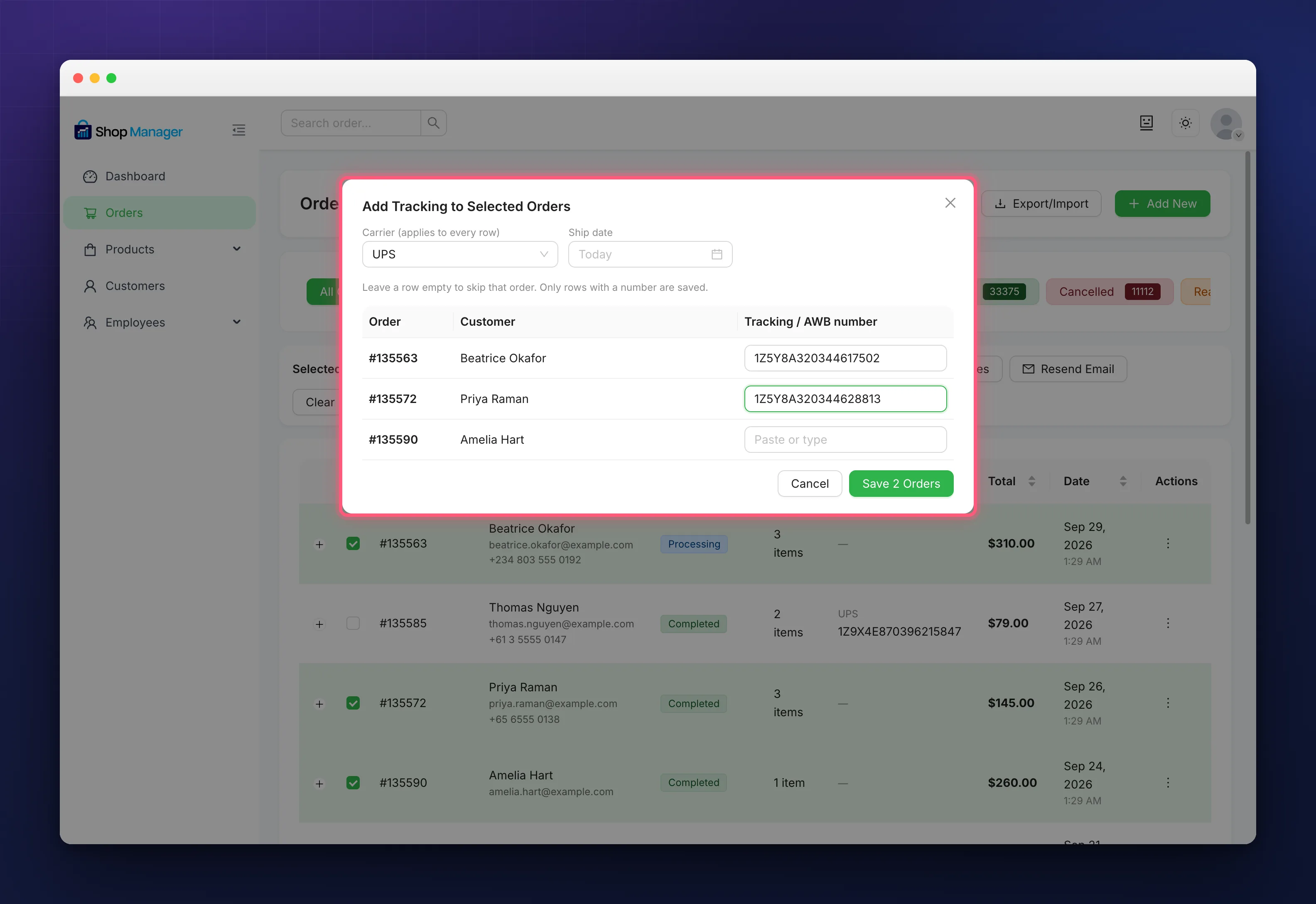Screen dimensions: 1316x904
Task: Expand row details for order #135572
Action: click(319, 704)
